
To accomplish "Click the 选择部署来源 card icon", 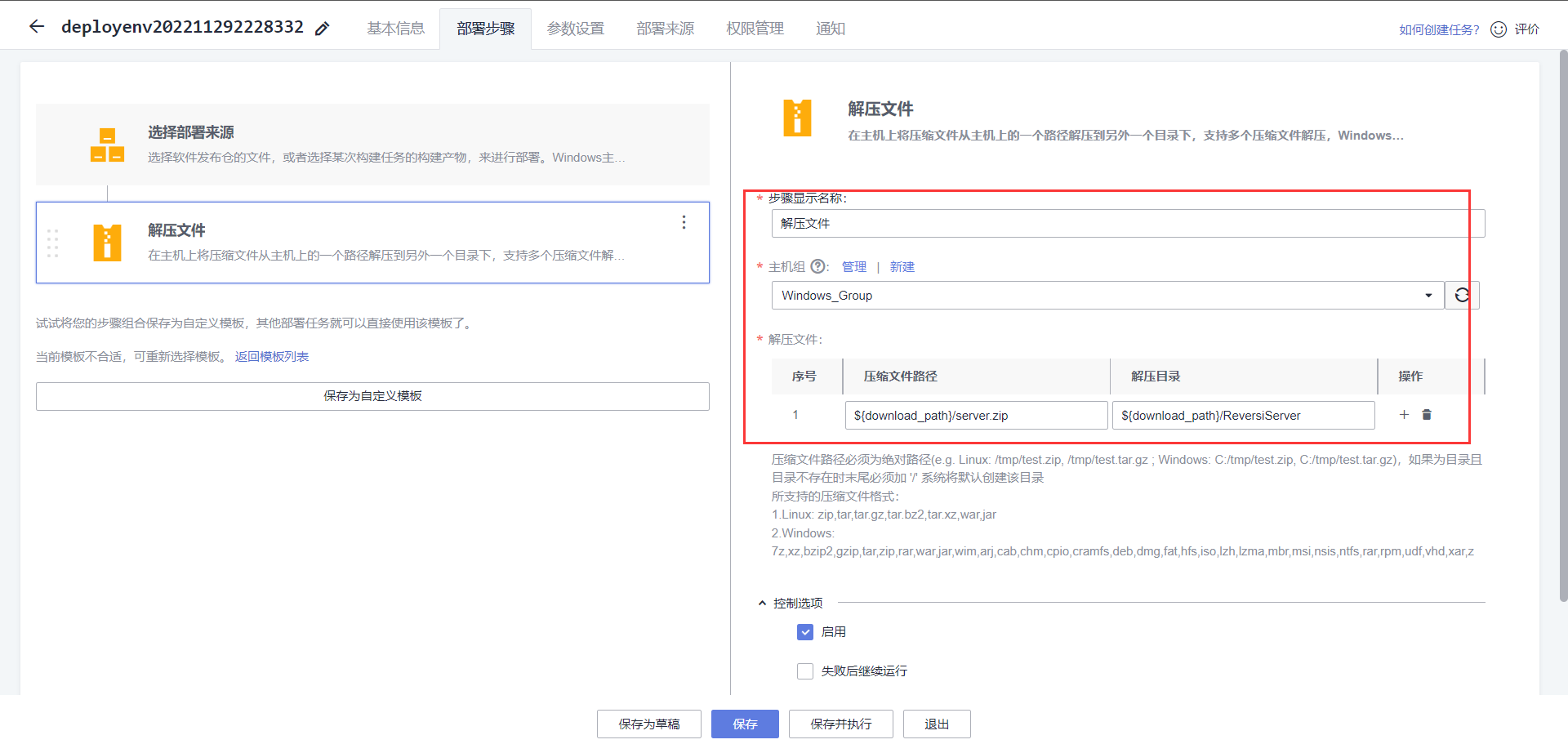I will [107, 145].
